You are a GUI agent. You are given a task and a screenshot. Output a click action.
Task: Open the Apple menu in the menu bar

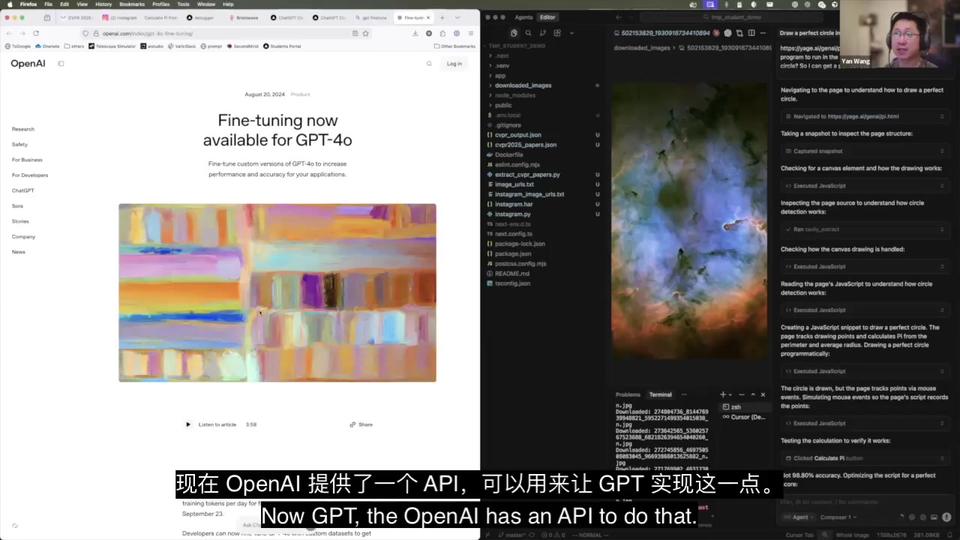point(9,4)
